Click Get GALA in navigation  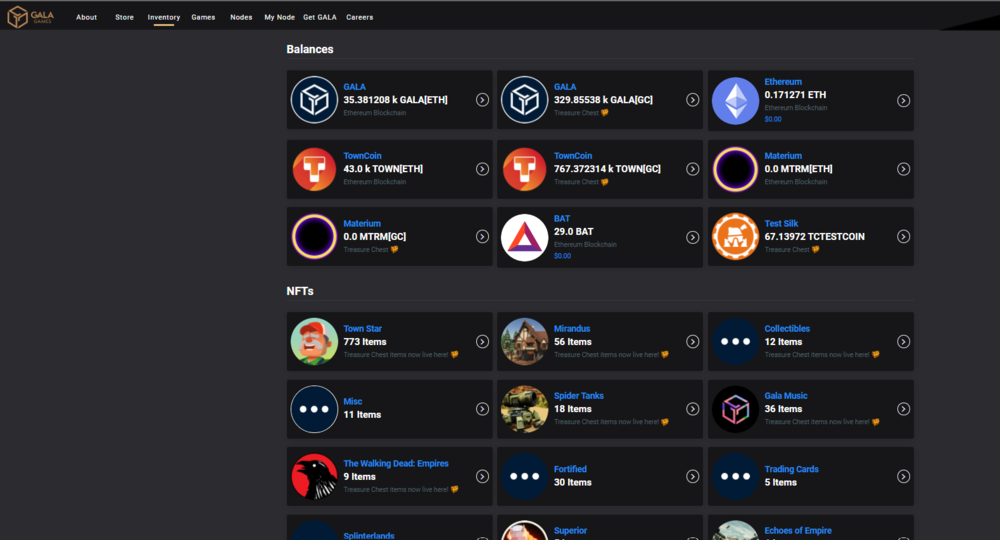point(320,17)
